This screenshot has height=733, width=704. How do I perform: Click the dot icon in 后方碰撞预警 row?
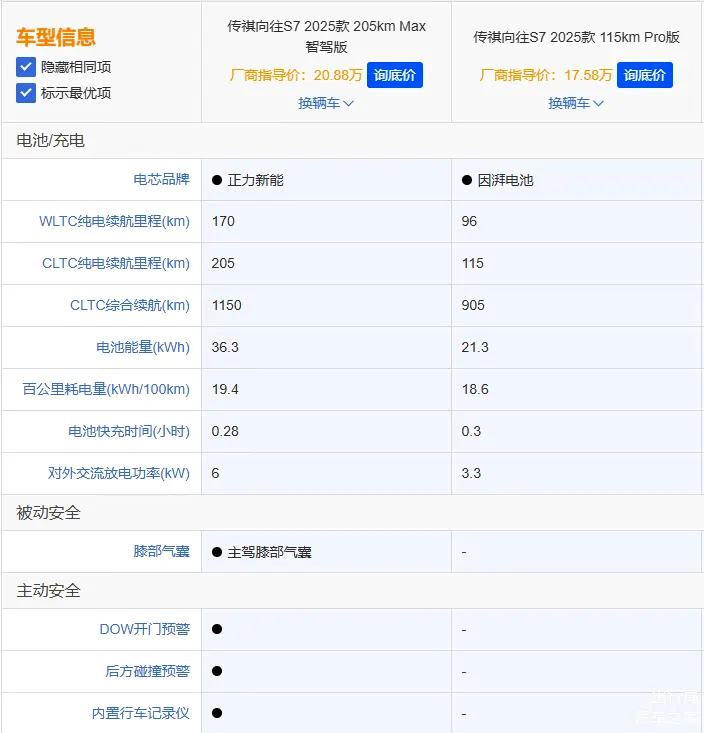[x=217, y=671]
